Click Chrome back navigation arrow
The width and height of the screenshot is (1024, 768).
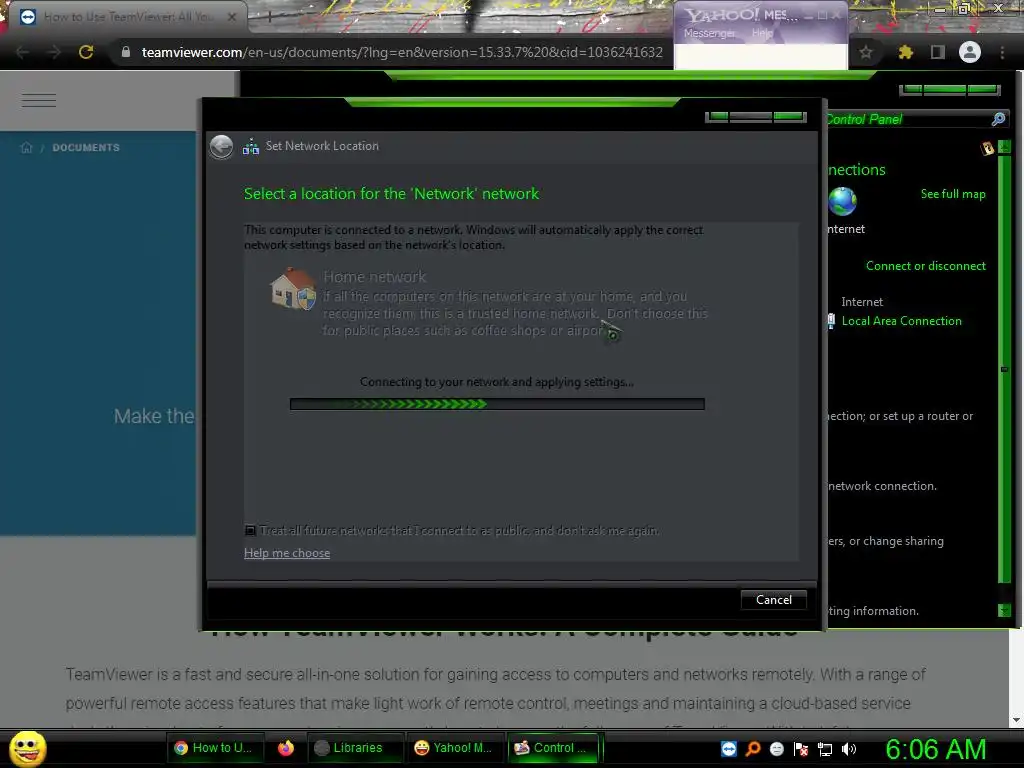point(22,52)
